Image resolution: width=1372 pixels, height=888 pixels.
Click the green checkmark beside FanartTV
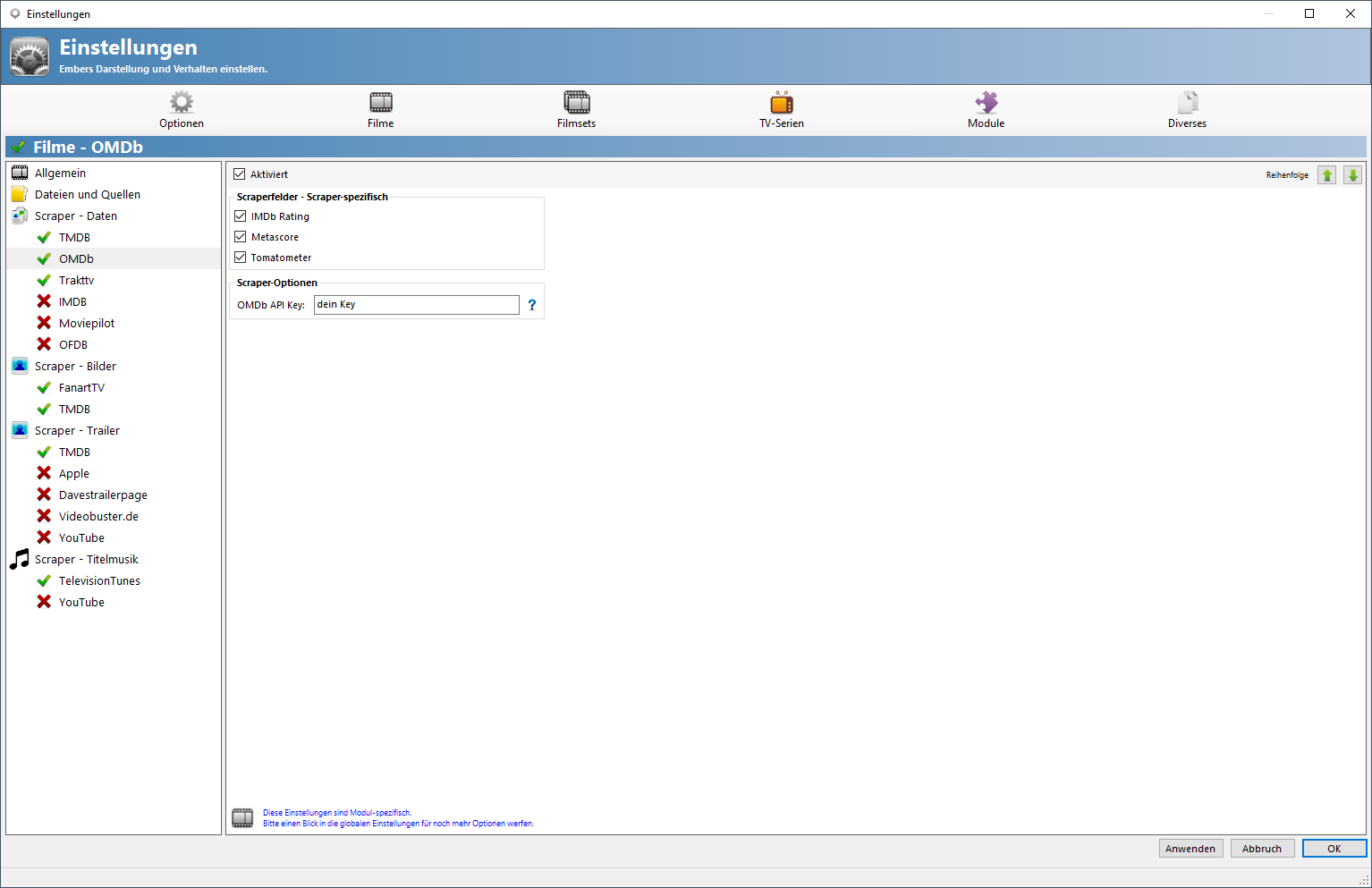pos(44,387)
